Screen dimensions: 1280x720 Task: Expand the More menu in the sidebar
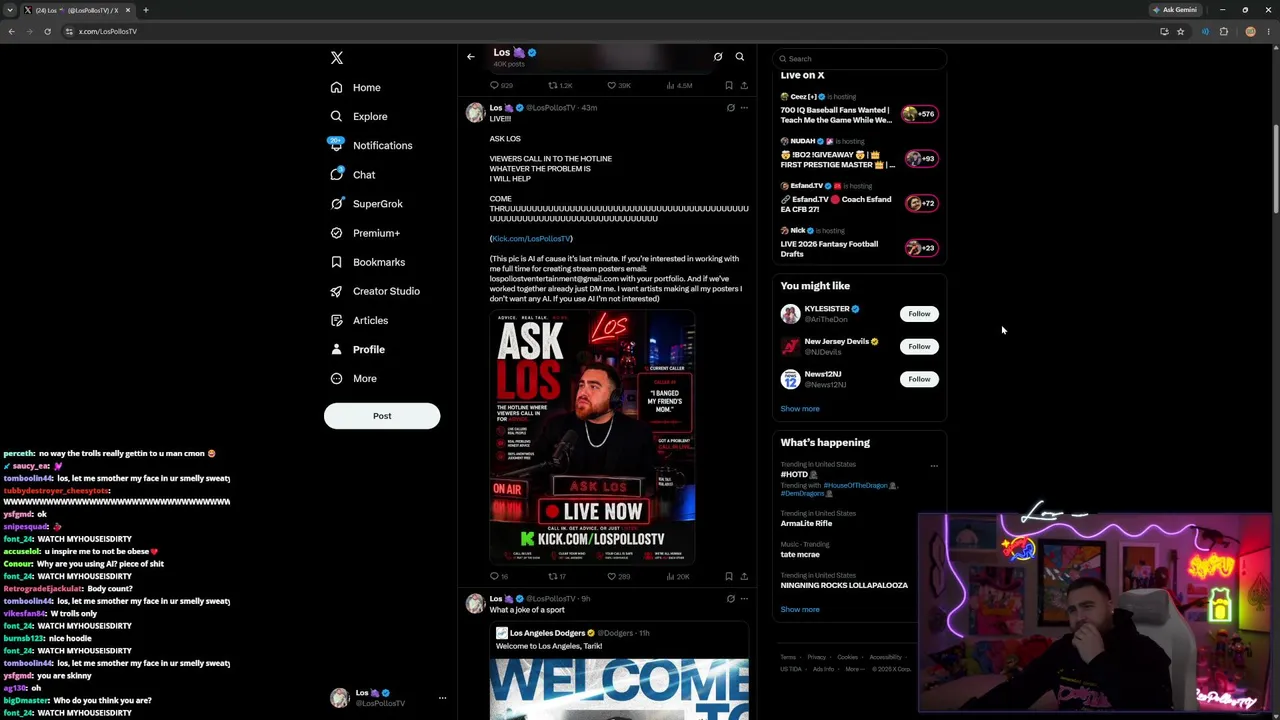(x=353, y=378)
